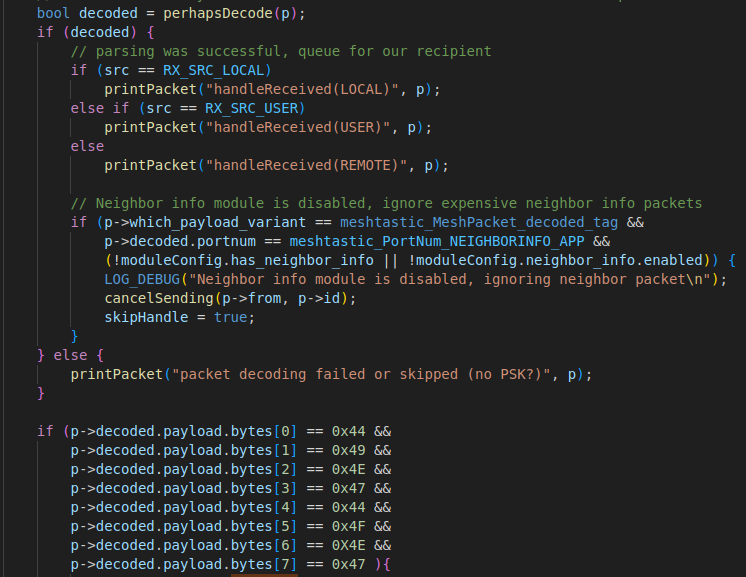Click the comment about Neighbor info module disabled
This screenshot has width=746, height=577.
click(386, 204)
